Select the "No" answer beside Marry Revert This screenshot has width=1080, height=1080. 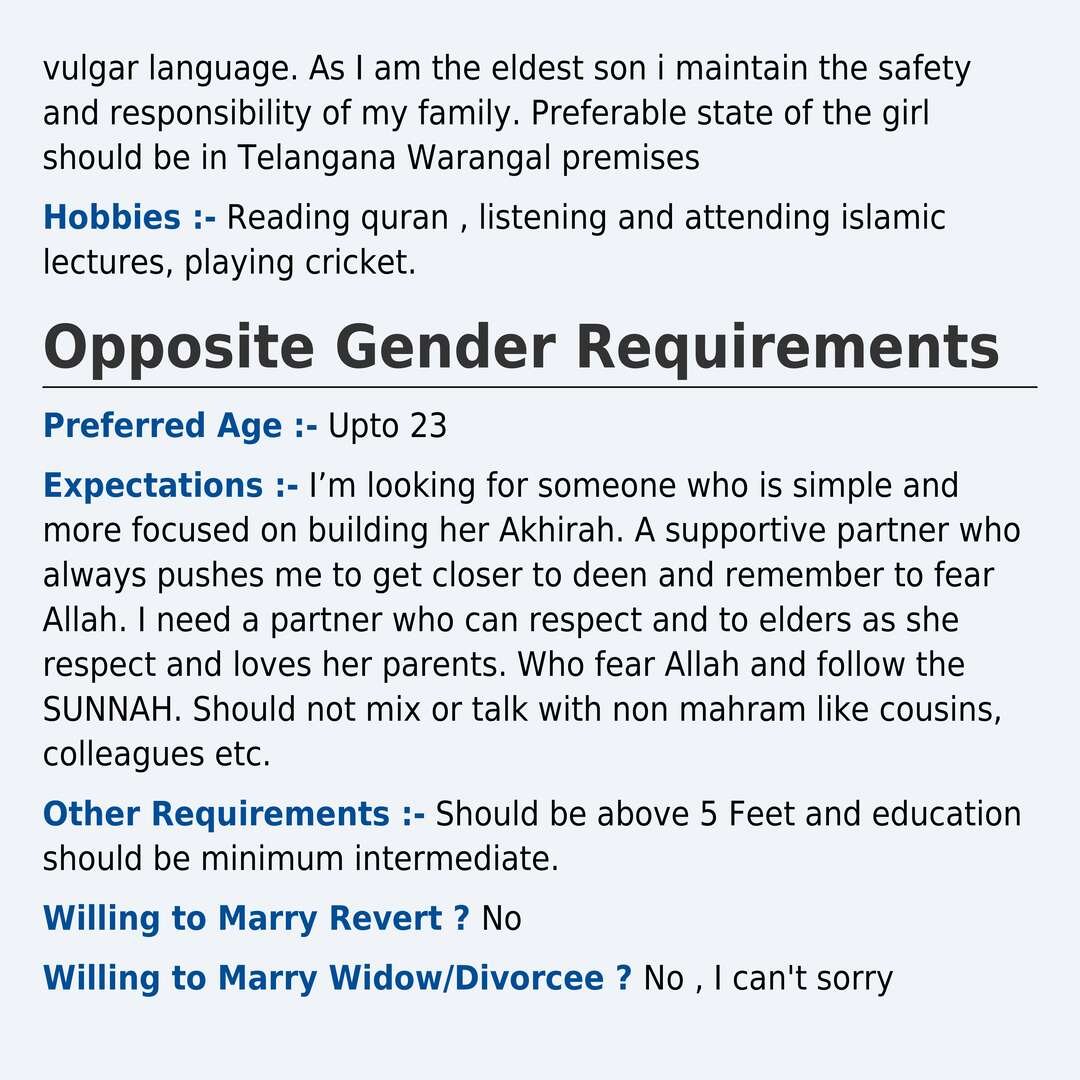pos(501,918)
